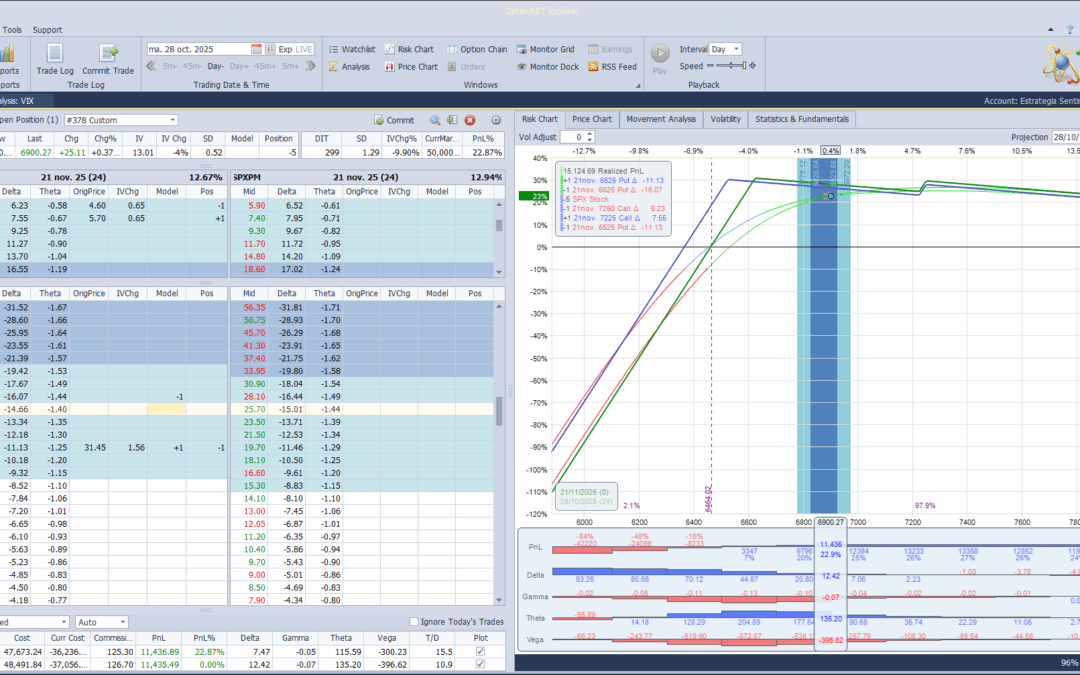Click the Vol Adjust input field

click(572, 137)
